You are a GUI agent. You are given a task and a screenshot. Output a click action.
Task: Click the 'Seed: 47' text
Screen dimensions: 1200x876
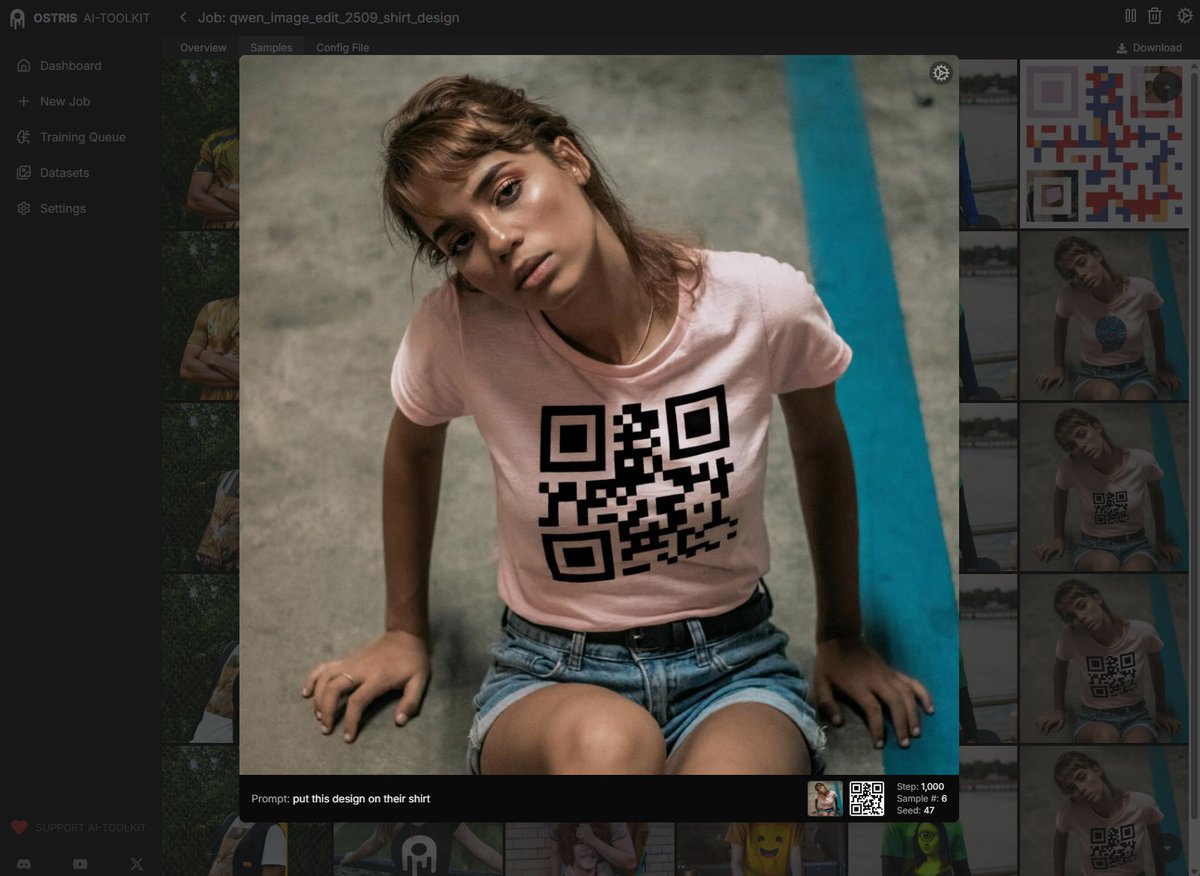point(915,811)
